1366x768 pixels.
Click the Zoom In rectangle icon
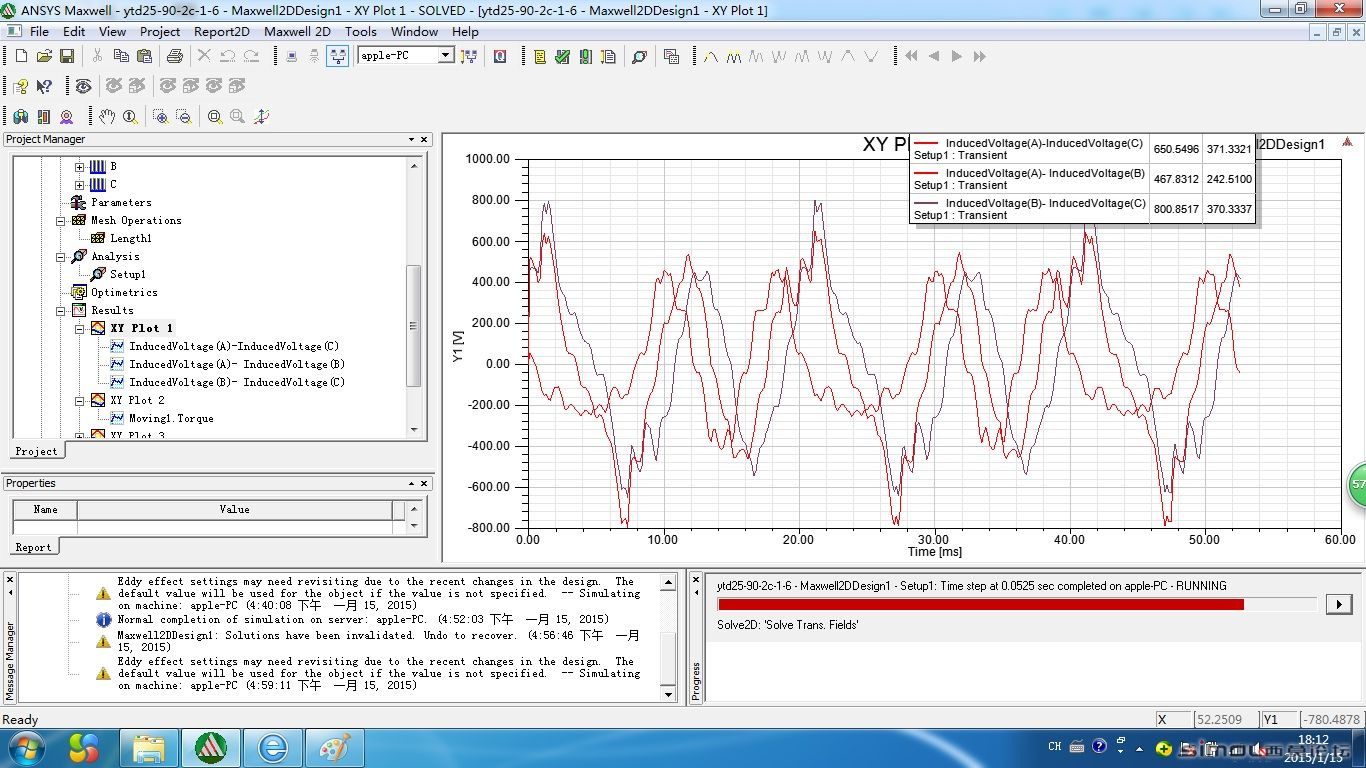click(x=160, y=116)
